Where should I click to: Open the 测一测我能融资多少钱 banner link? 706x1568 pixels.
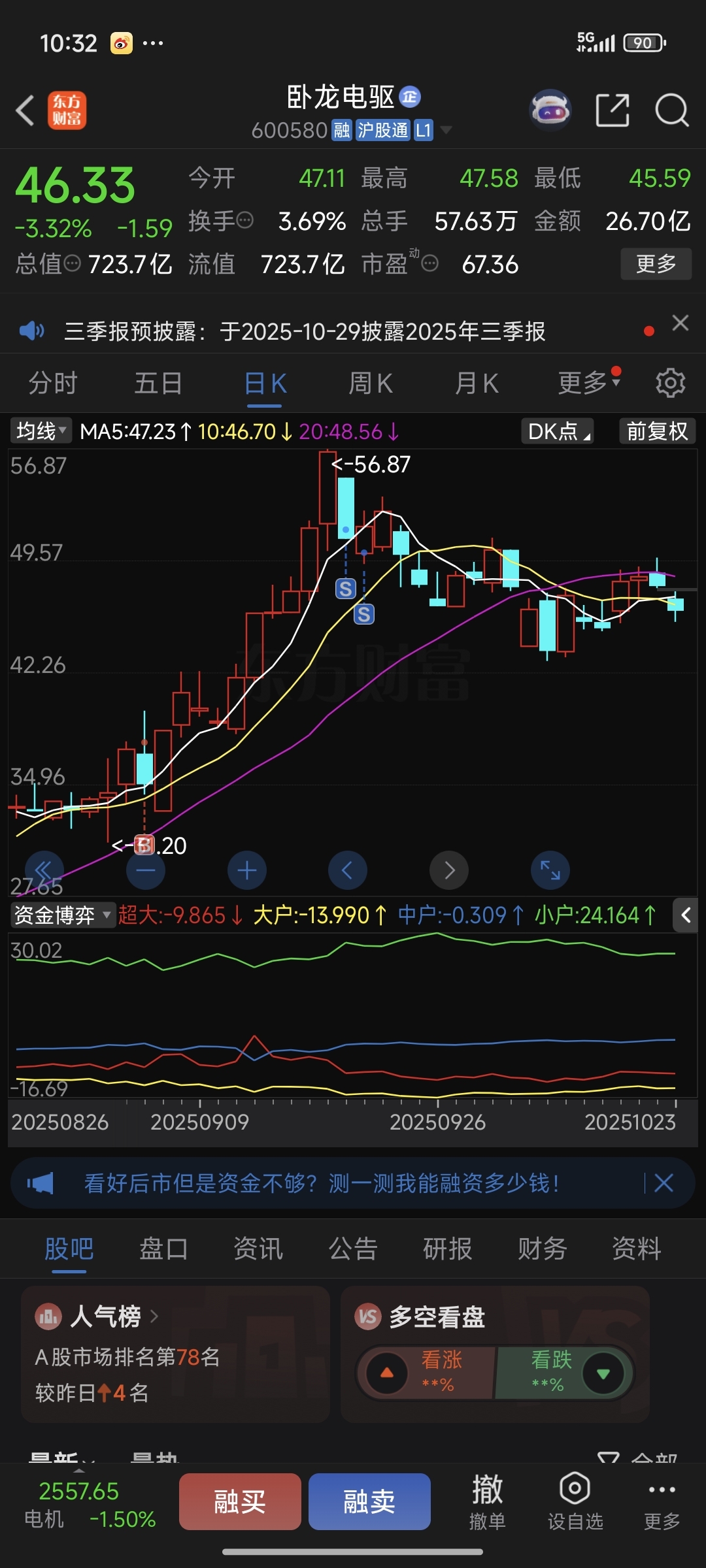coord(322,1183)
